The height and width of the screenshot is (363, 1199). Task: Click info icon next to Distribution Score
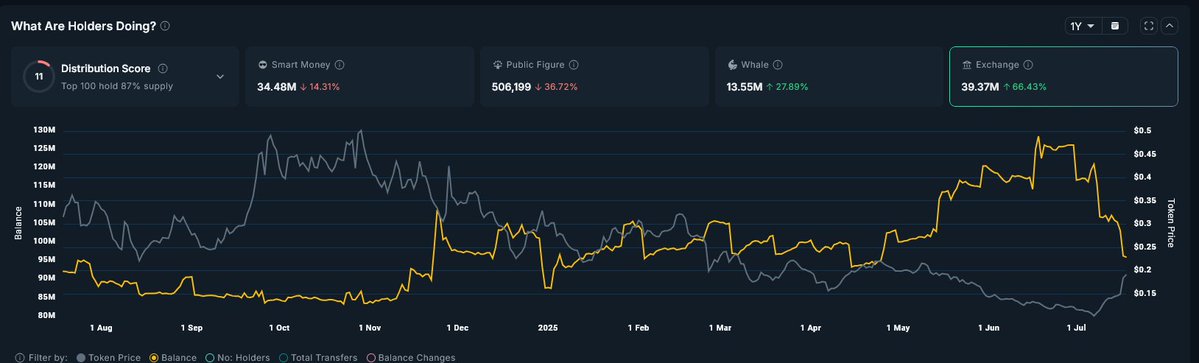(162, 69)
